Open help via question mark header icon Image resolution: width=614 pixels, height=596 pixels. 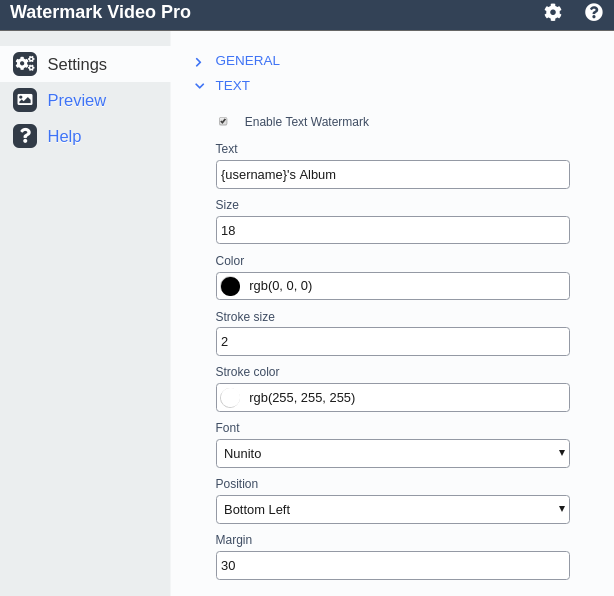[x=594, y=13]
